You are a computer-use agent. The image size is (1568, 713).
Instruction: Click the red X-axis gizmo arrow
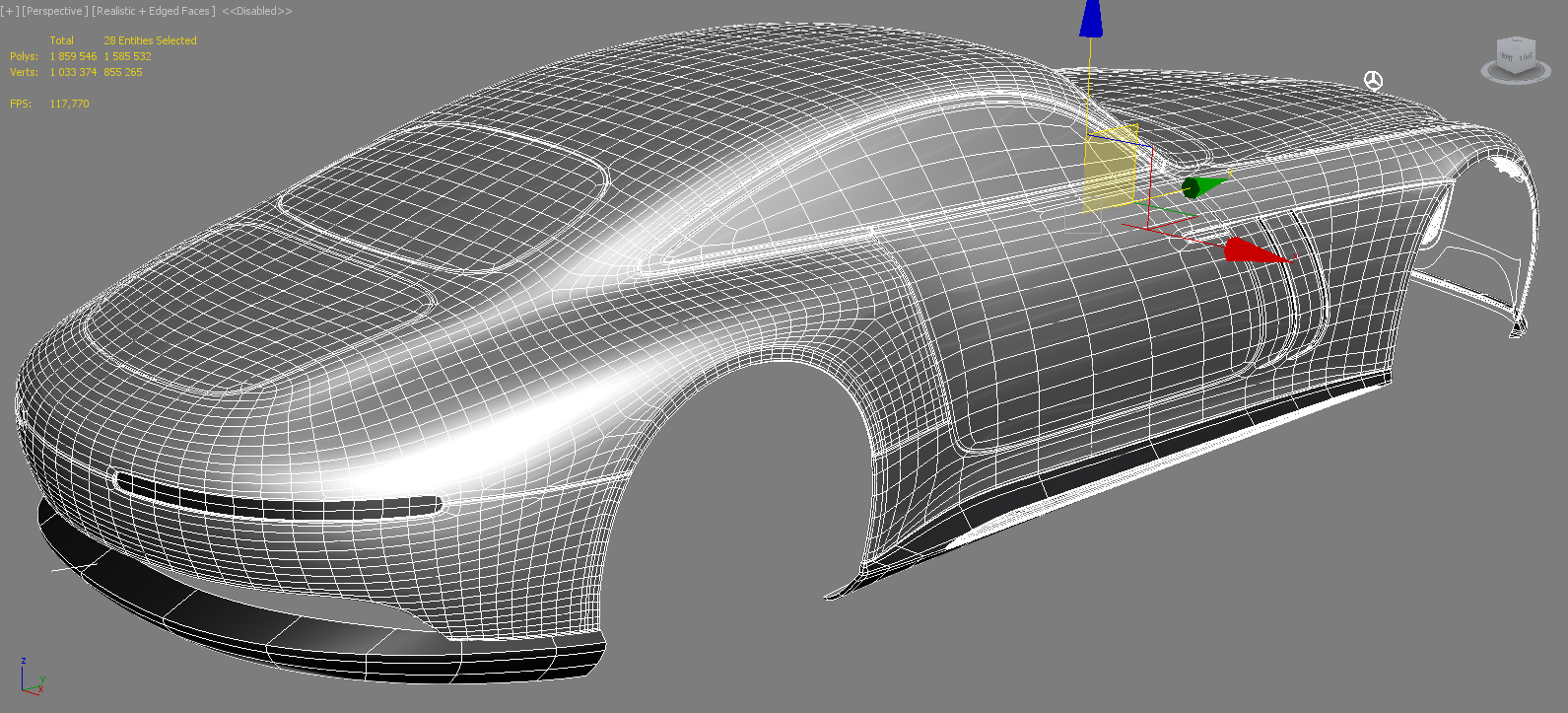(1250, 251)
